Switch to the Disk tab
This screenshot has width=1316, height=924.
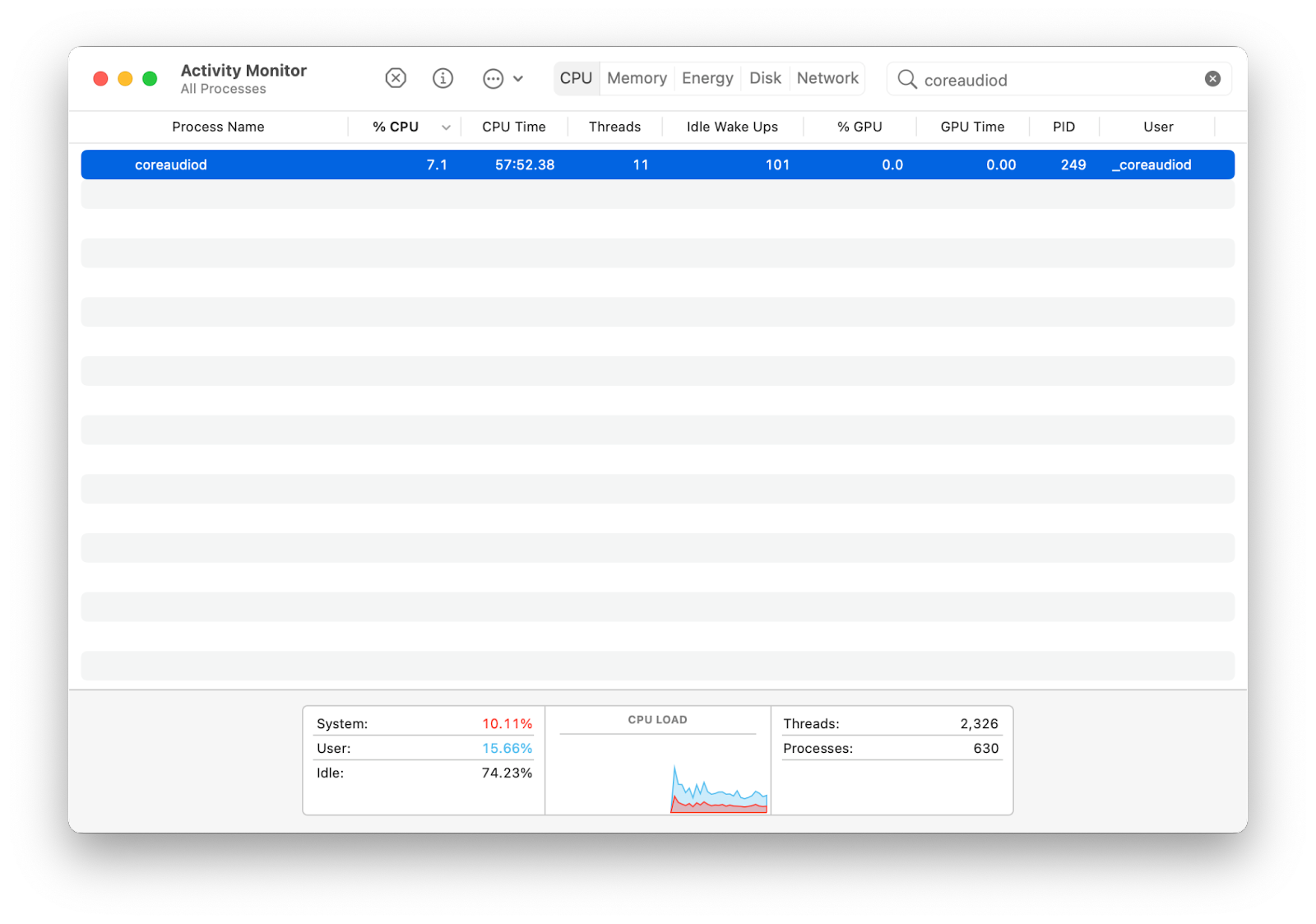point(765,78)
